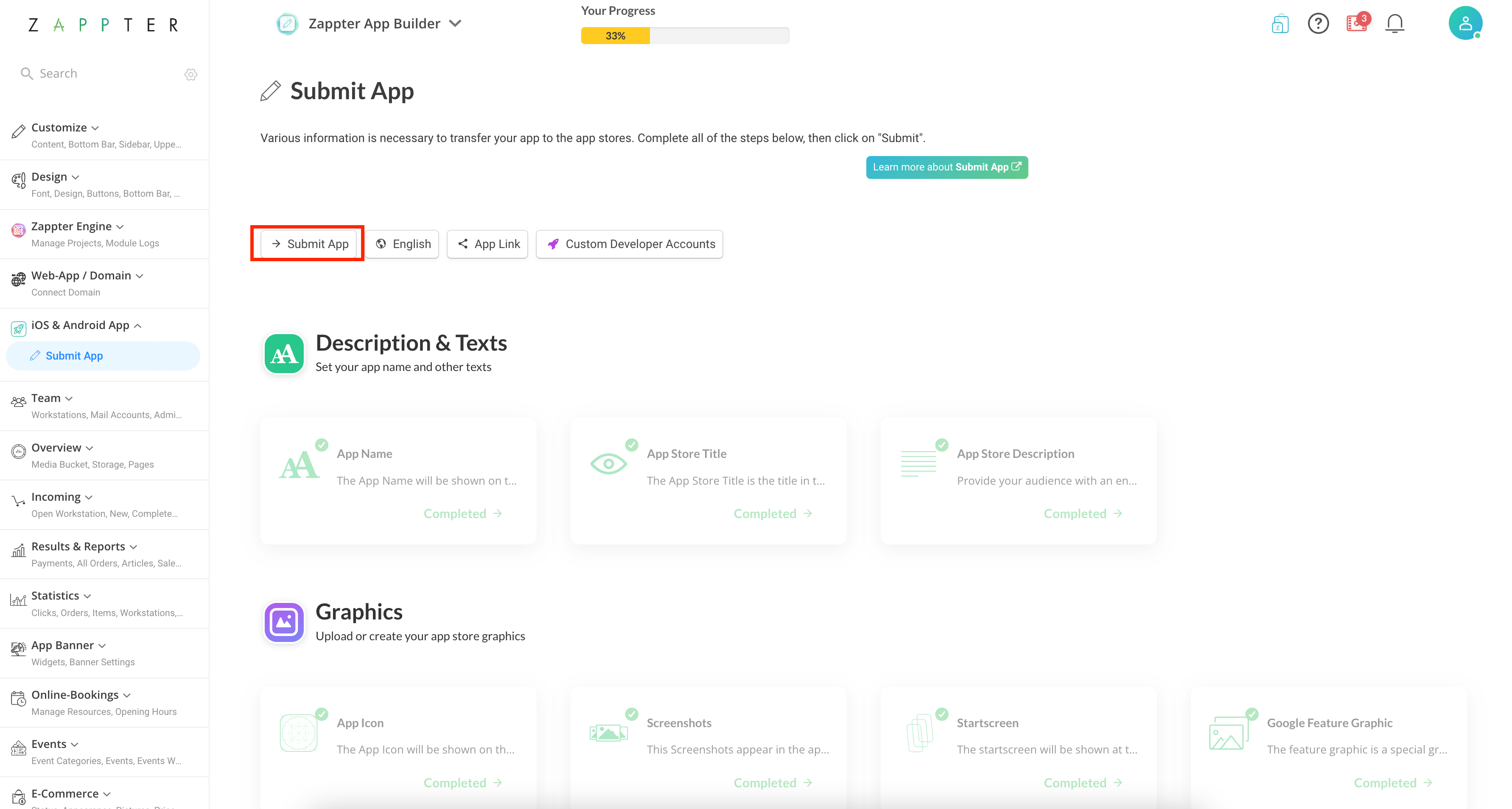Screen dimensions: 1512x809
Task: Click the Screenshots card image icon
Action: click(x=608, y=733)
